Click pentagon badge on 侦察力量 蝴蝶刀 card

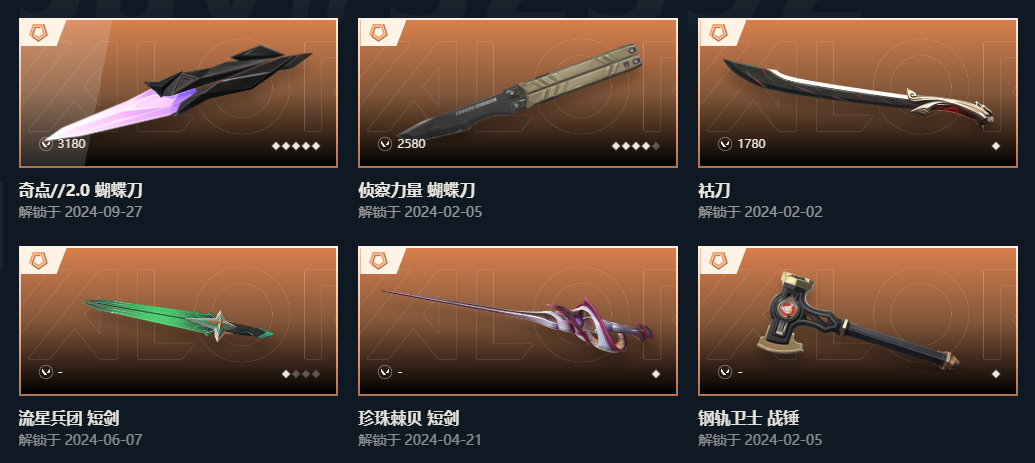pos(378,33)
